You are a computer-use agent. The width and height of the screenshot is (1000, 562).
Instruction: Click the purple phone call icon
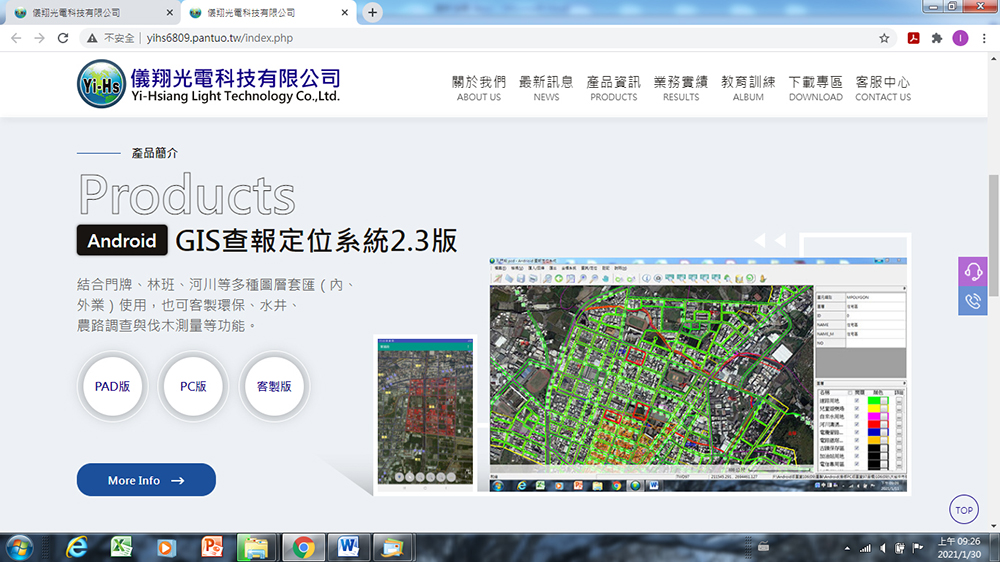point(973,300)
